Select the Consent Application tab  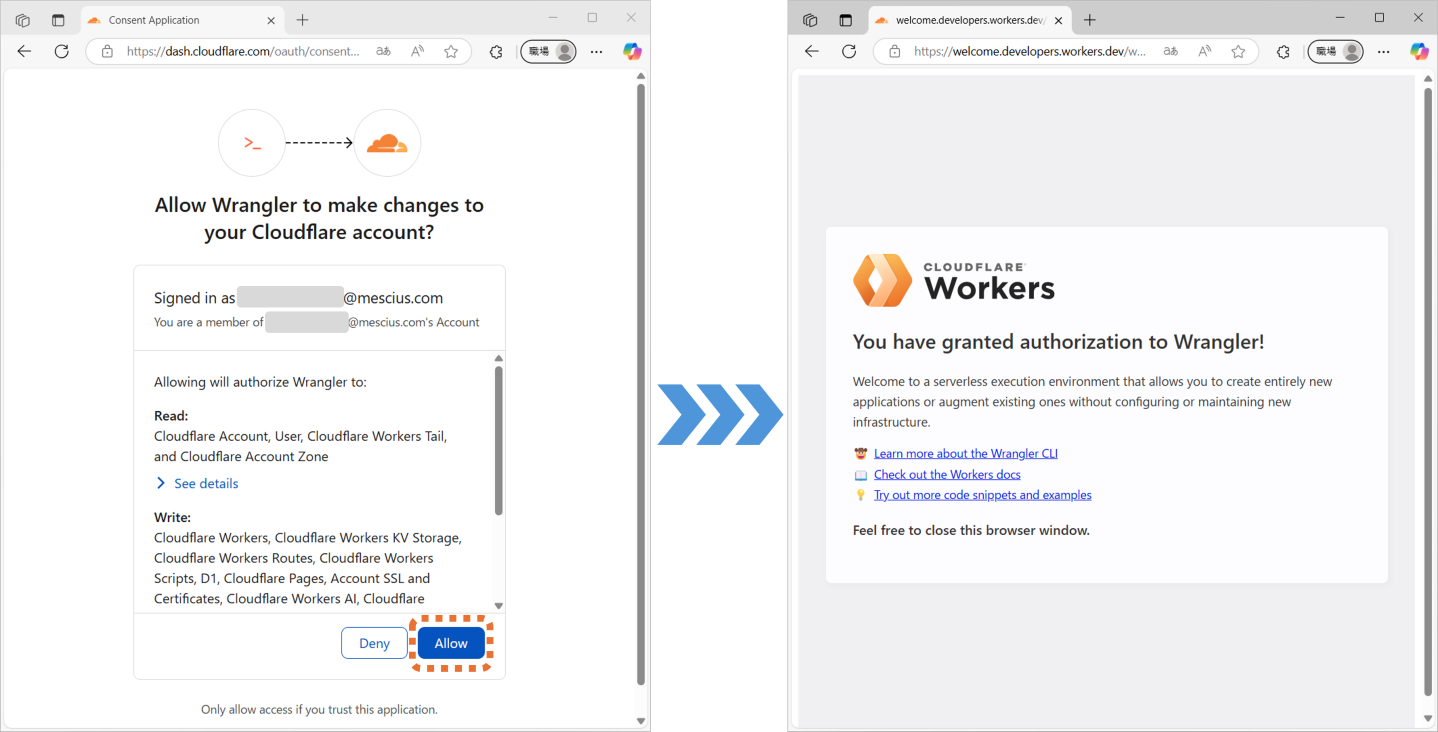182,20
